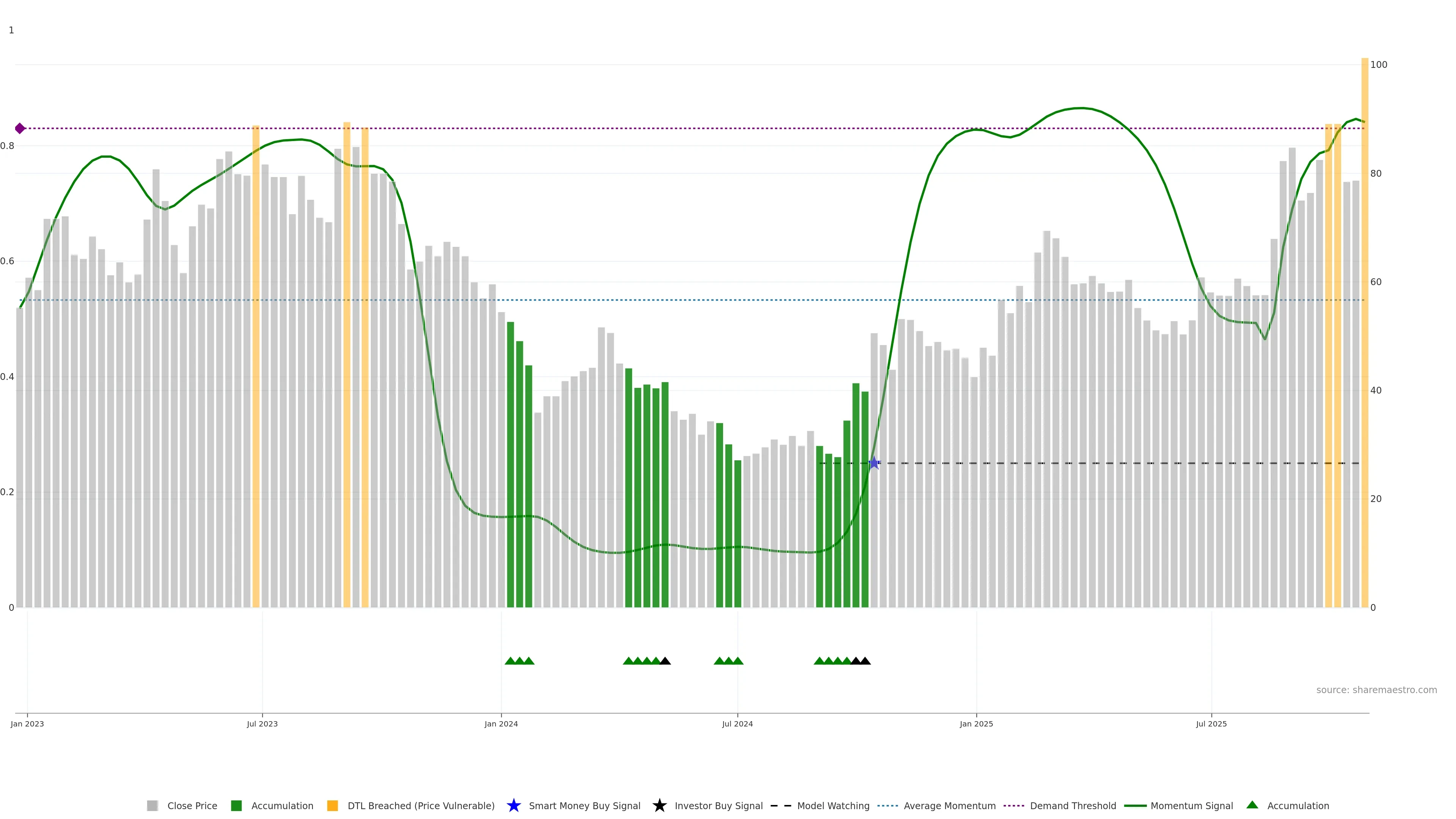The image size is (1456, 819).
Task: Click the Momentum Signal green line legend
Action: pyautogui.click(x=1135, y=806)
